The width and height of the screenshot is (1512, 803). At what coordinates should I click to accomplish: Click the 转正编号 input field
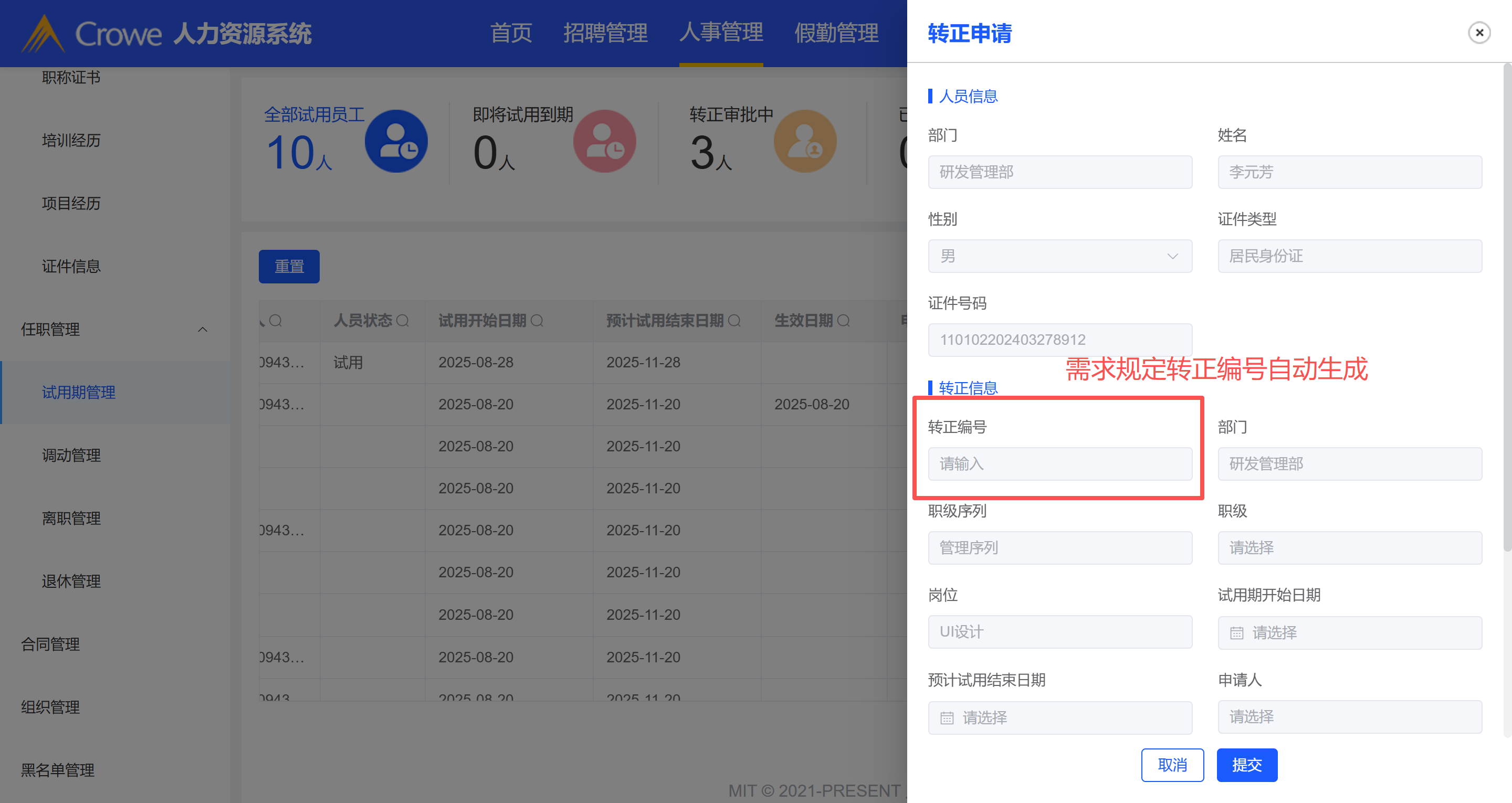pyautogui.click(x=1059, y=464)
